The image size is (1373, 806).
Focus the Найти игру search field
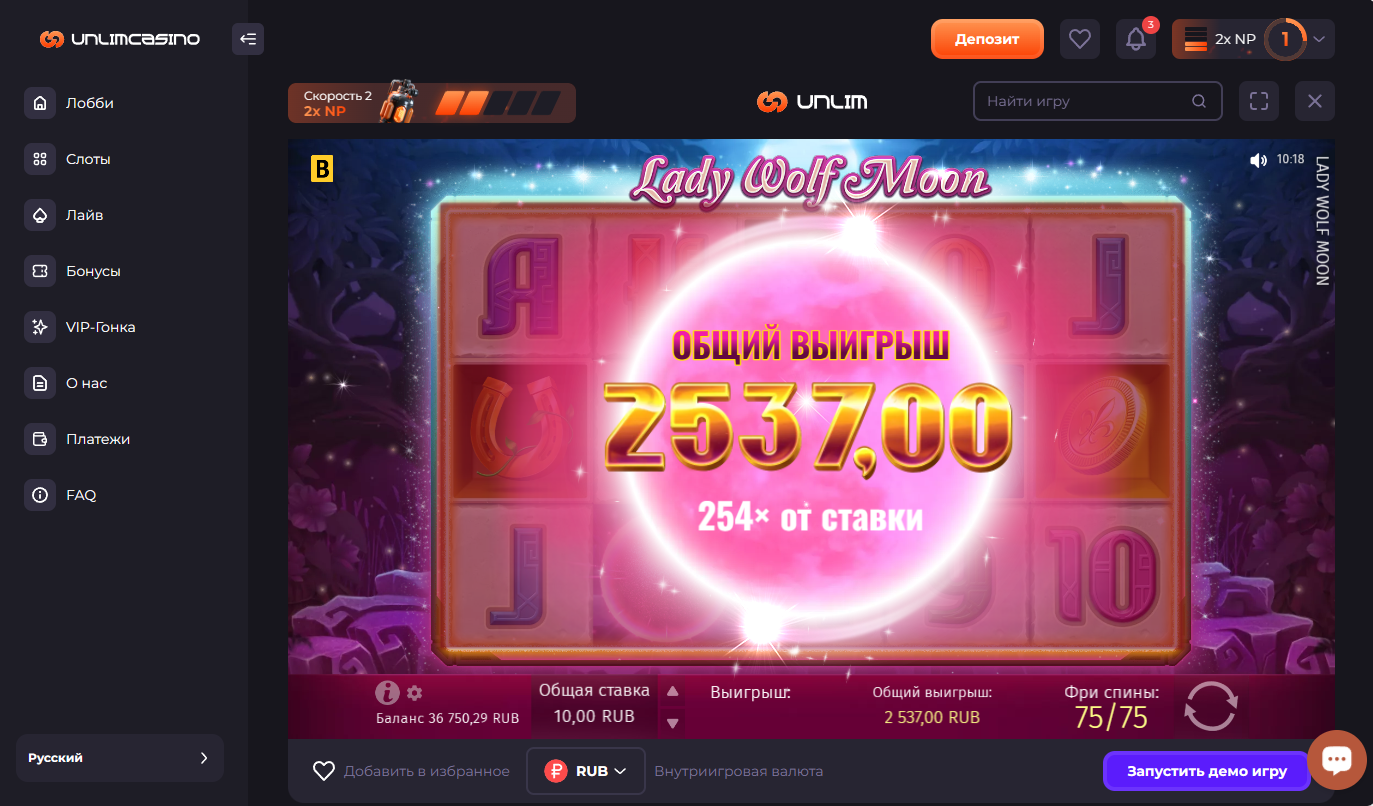click(1097, 101)
